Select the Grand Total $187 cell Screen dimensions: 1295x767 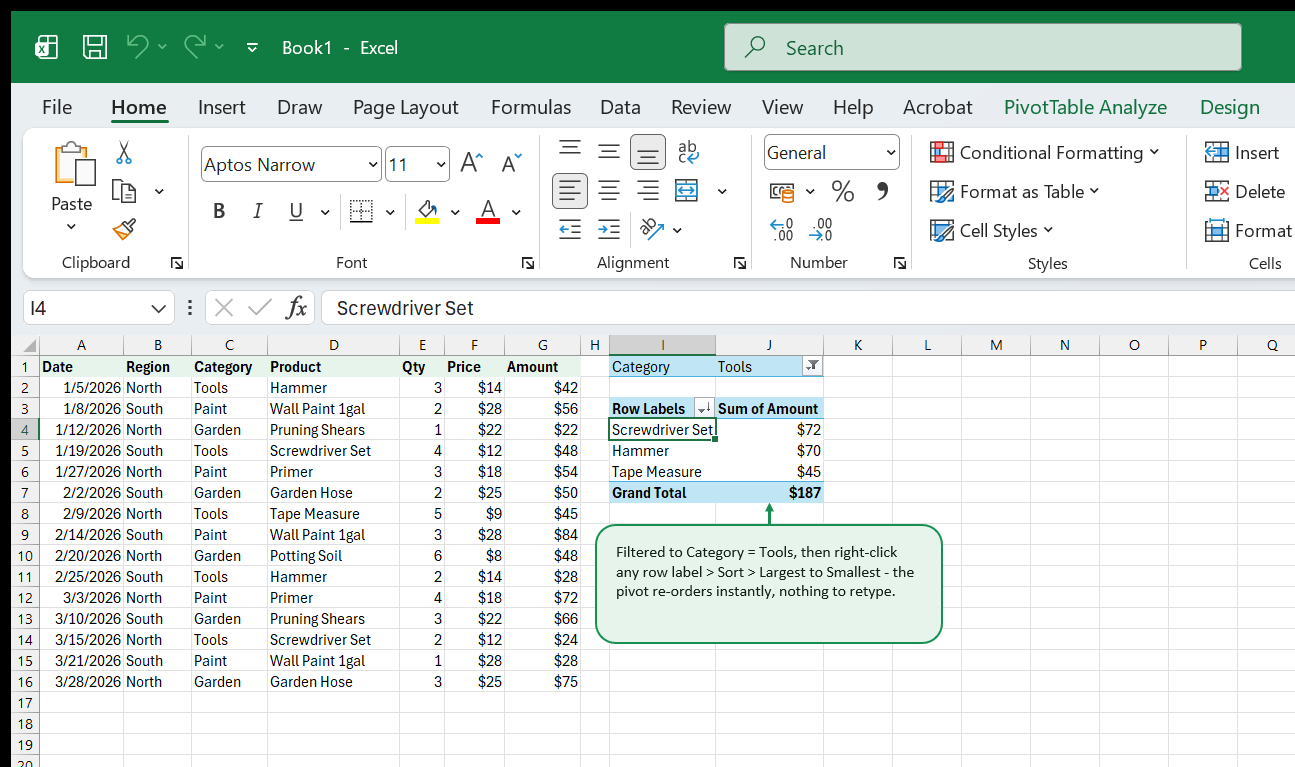pos(770,493)
